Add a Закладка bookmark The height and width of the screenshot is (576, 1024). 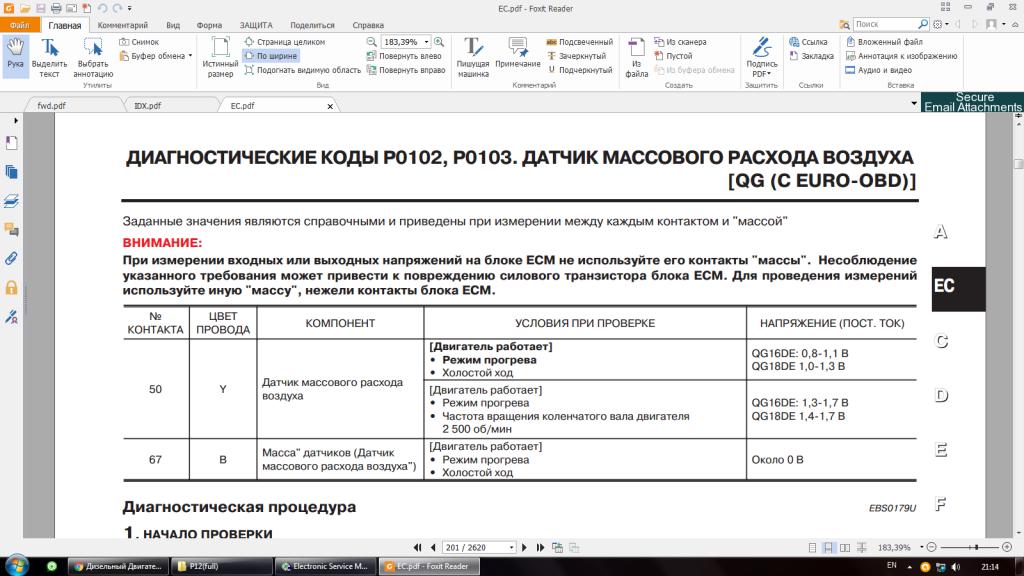[x=811, y=56]
